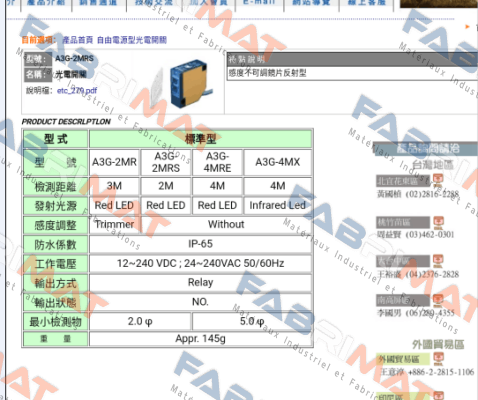478x400 pixels.
Task: Click the A3G-4MX model table cell
Action: coord(278,162)
